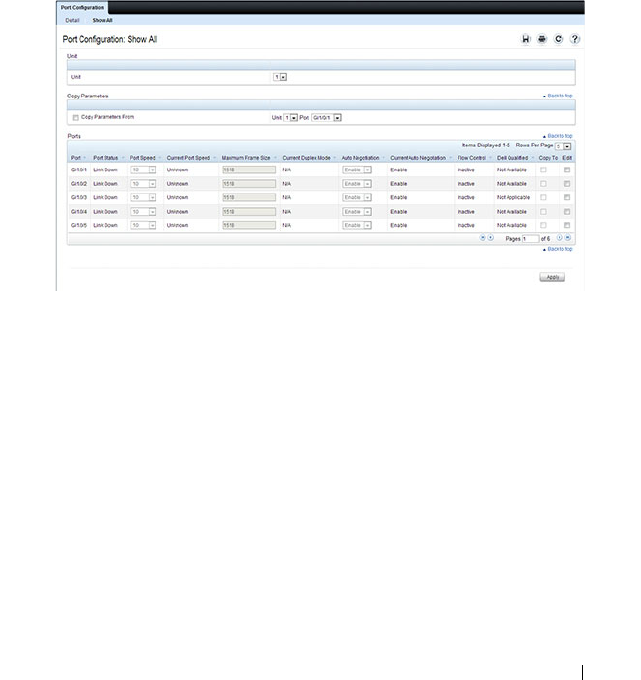Select the Port Configuration tab
Image resolution: width=641 pixels, height=680 pixels.
[x=82, y=7]
